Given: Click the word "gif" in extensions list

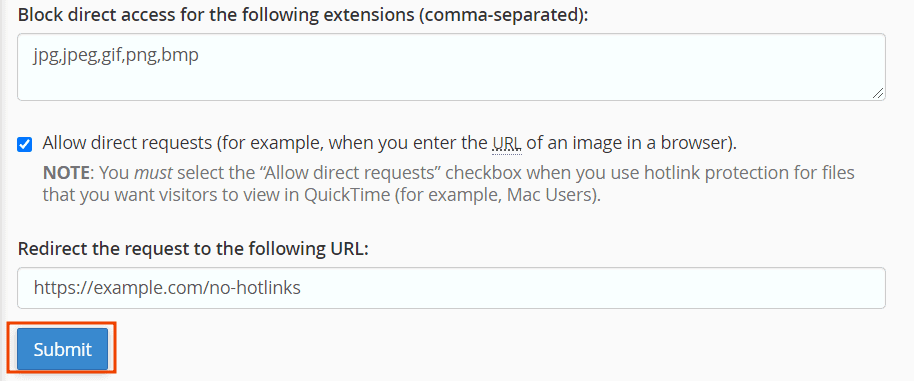Looking at the screenshot, I should click(x=112, y=57).
